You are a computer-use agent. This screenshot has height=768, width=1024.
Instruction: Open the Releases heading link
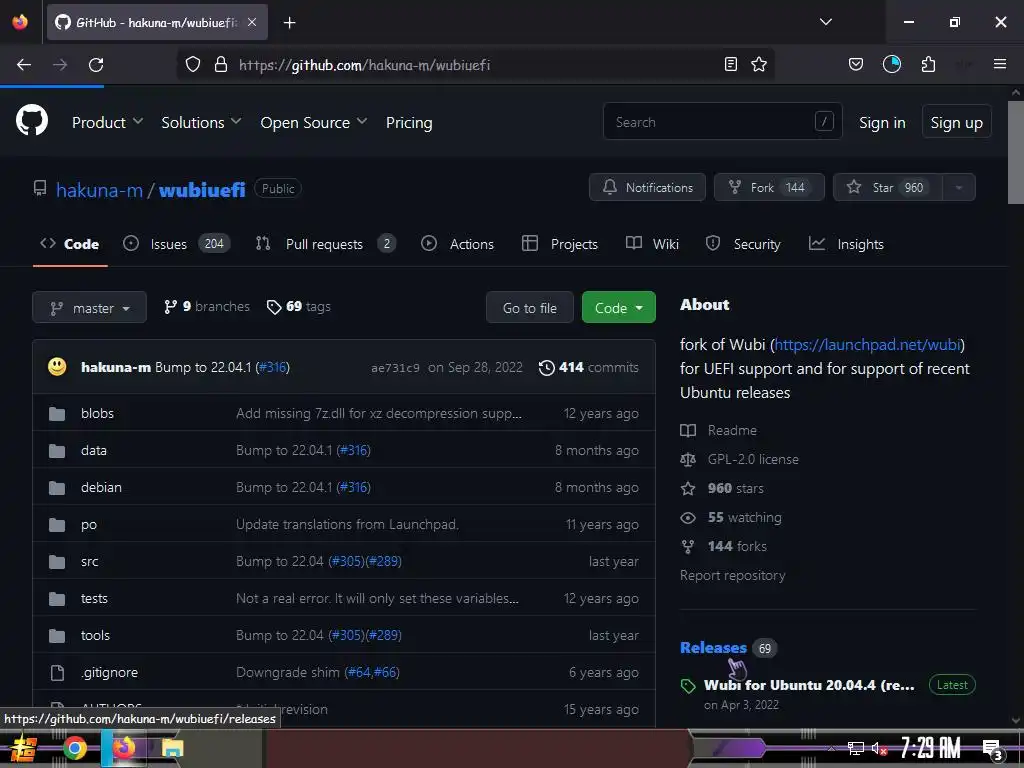[x=713, y=647]
